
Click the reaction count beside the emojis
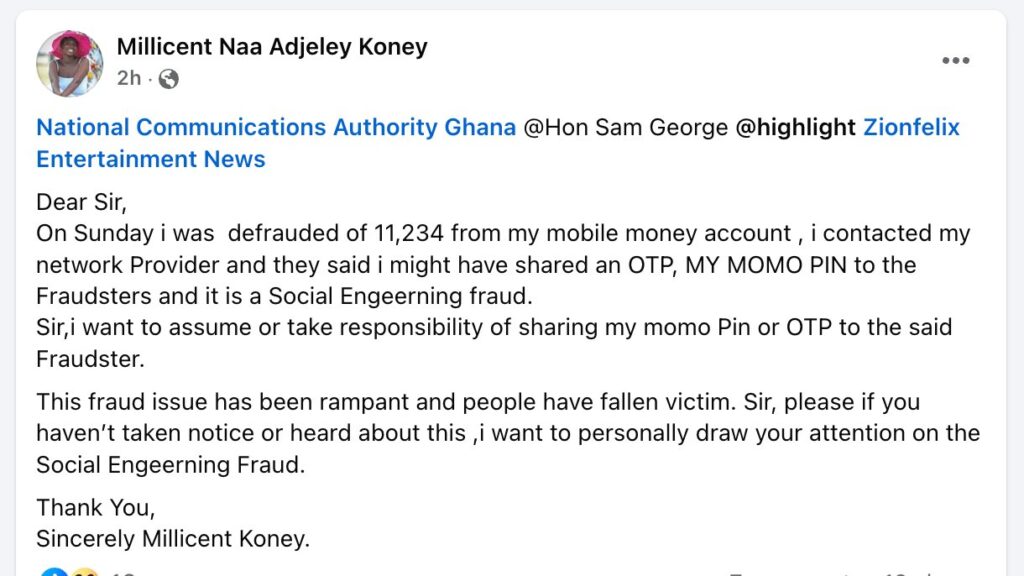click(123, 573)
